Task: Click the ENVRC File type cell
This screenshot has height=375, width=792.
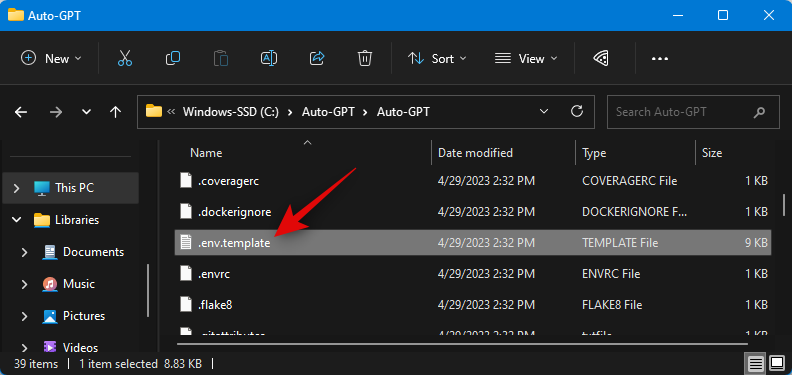Action: [611, 274]
